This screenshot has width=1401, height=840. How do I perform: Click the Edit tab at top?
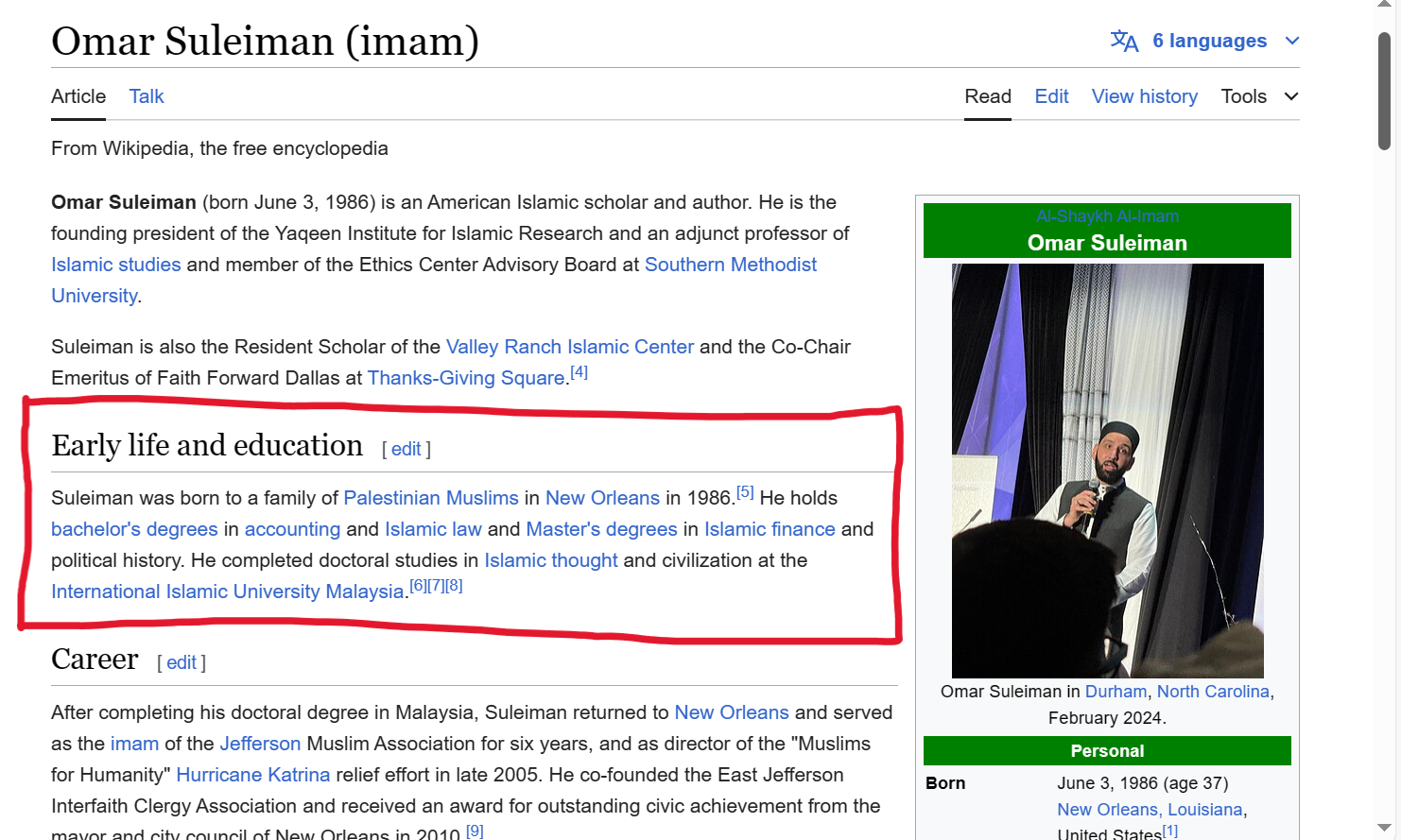pyautogui.click(x=1051, y=96)
